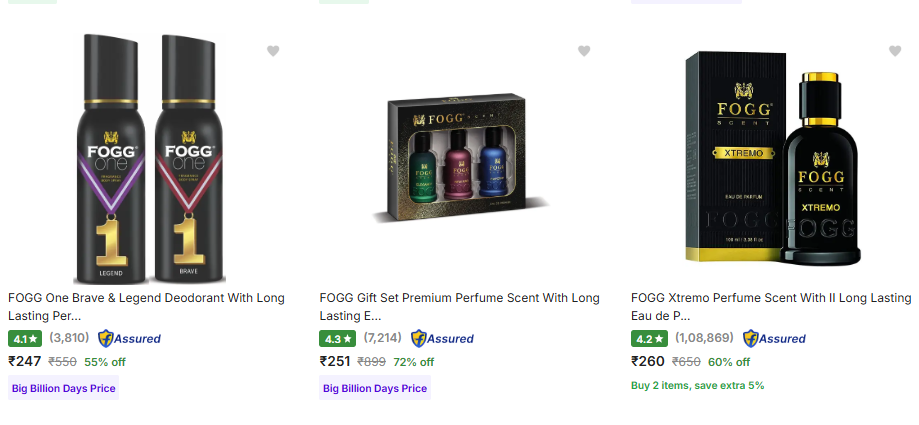Toggle wishlist heart on FOGG Gift Set
919x425 pixels.
pyautogui.click(x=584, y=51)
